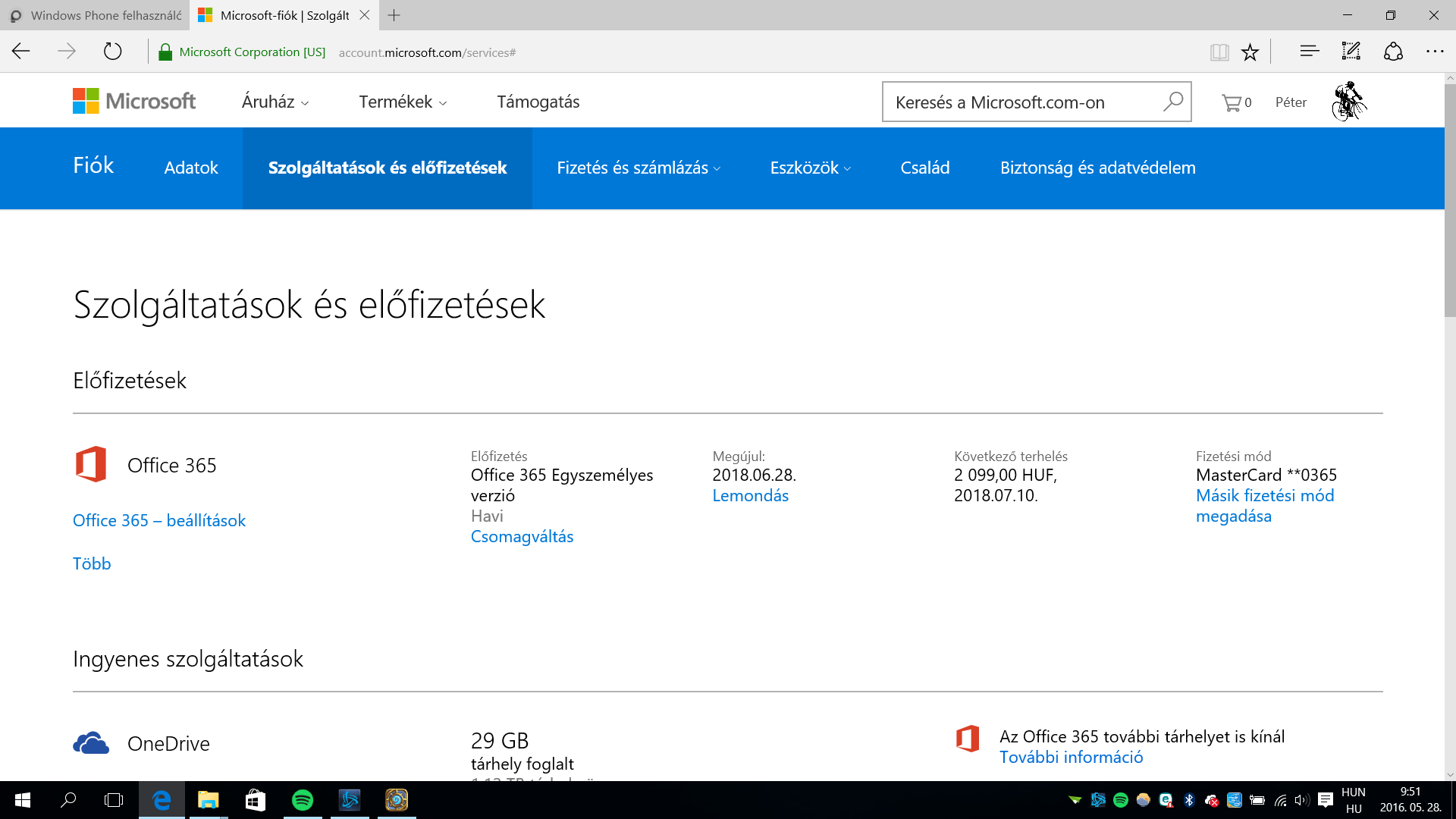Screen dimensions: 1456x819
Task: Go to the Fiók home
Action: (93, 165)
